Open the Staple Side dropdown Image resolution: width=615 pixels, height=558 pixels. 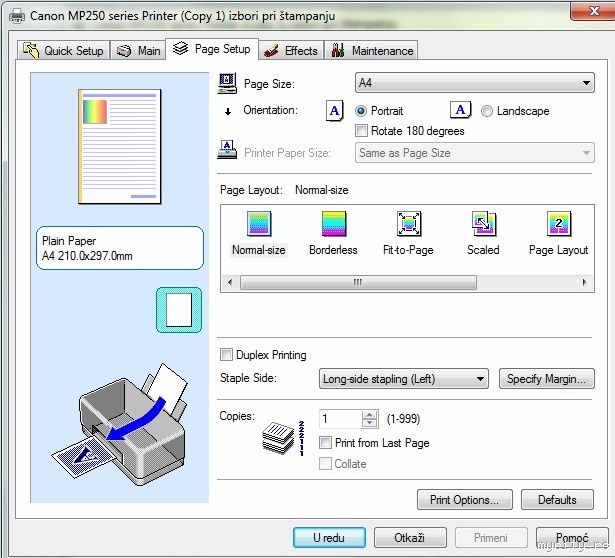click(x=404, y=379)
